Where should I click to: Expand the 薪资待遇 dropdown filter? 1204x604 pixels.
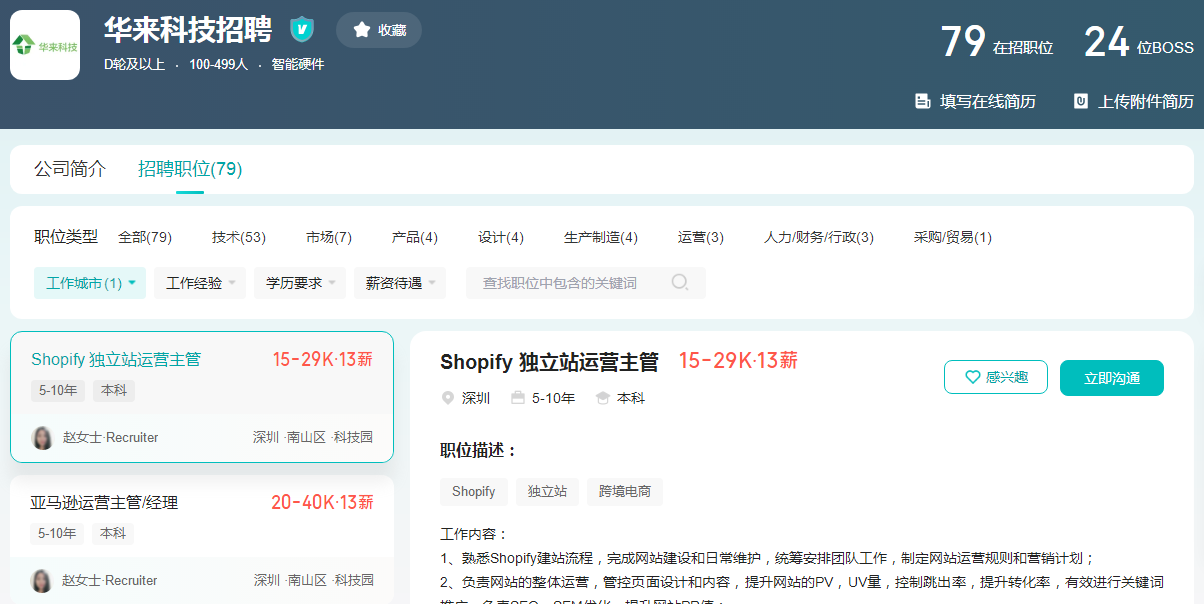click(x=400, y=283)
